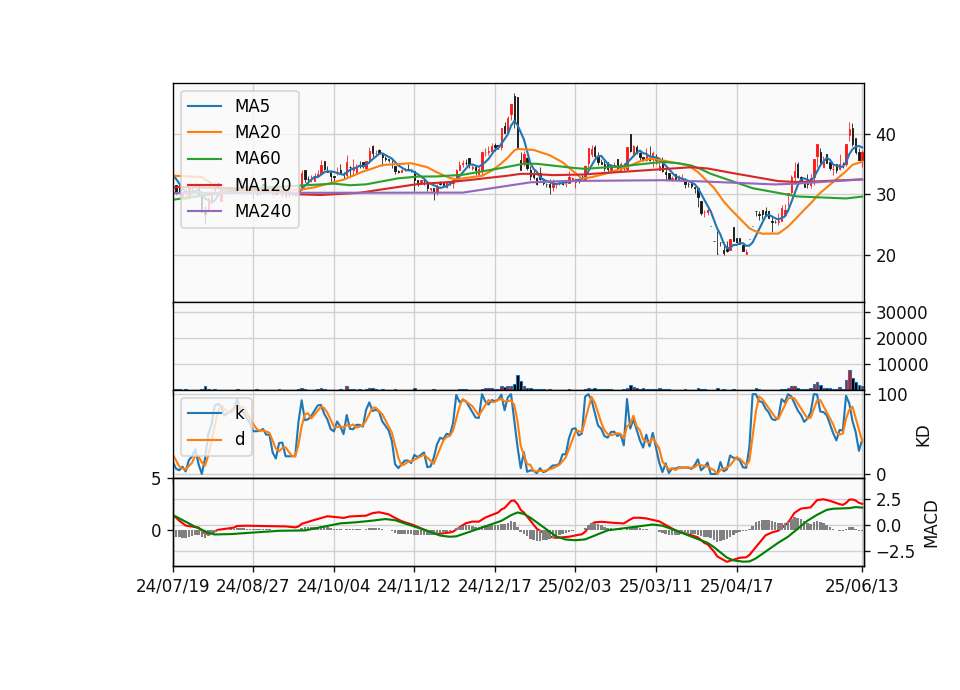Click the d legend label in KD panel
This screenshot has width=960, height=690.
(239, 439)
